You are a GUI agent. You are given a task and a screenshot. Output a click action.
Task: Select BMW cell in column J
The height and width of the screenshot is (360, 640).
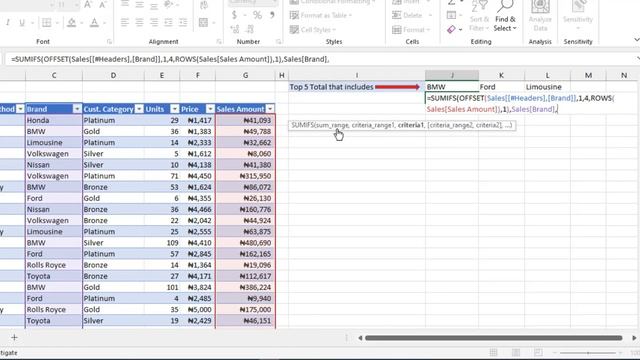click(x=452, y=87)
